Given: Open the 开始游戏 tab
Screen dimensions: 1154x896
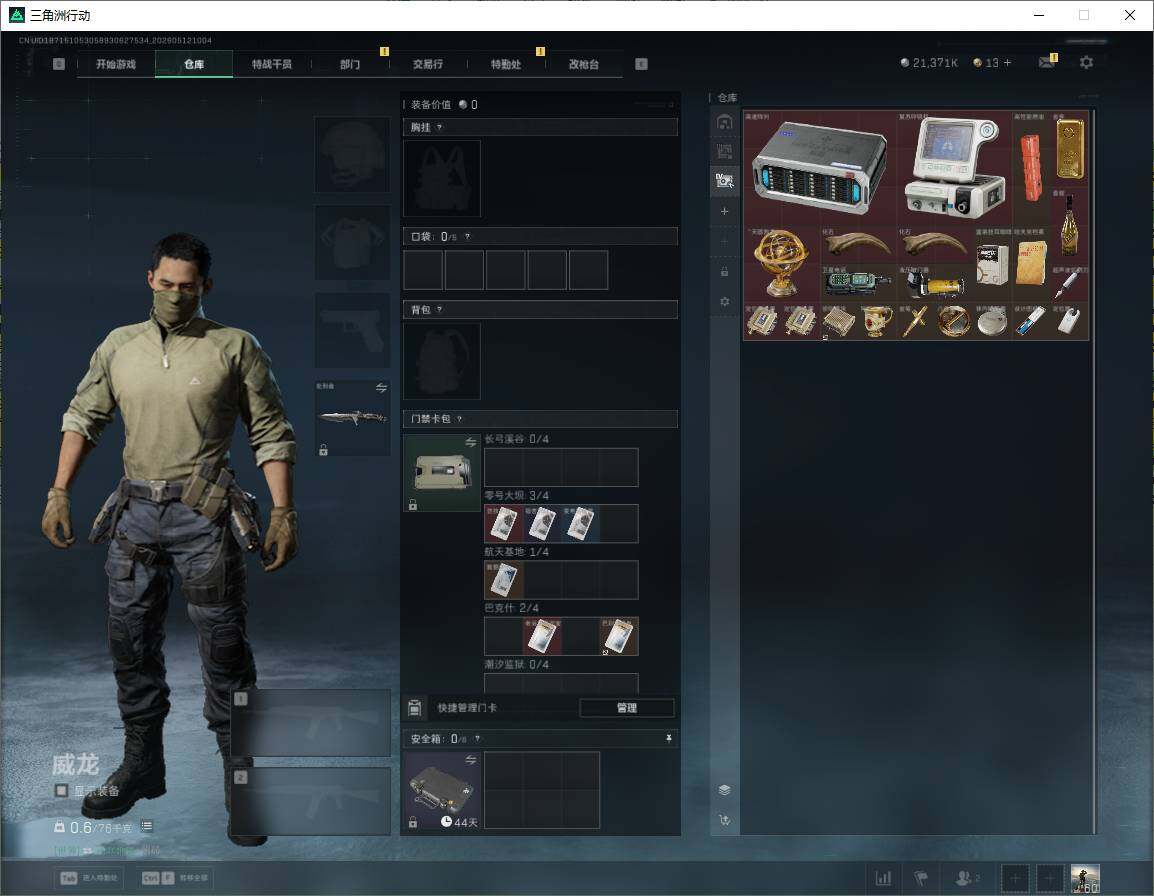Looking at the screenshot, I should click(116, 64).
